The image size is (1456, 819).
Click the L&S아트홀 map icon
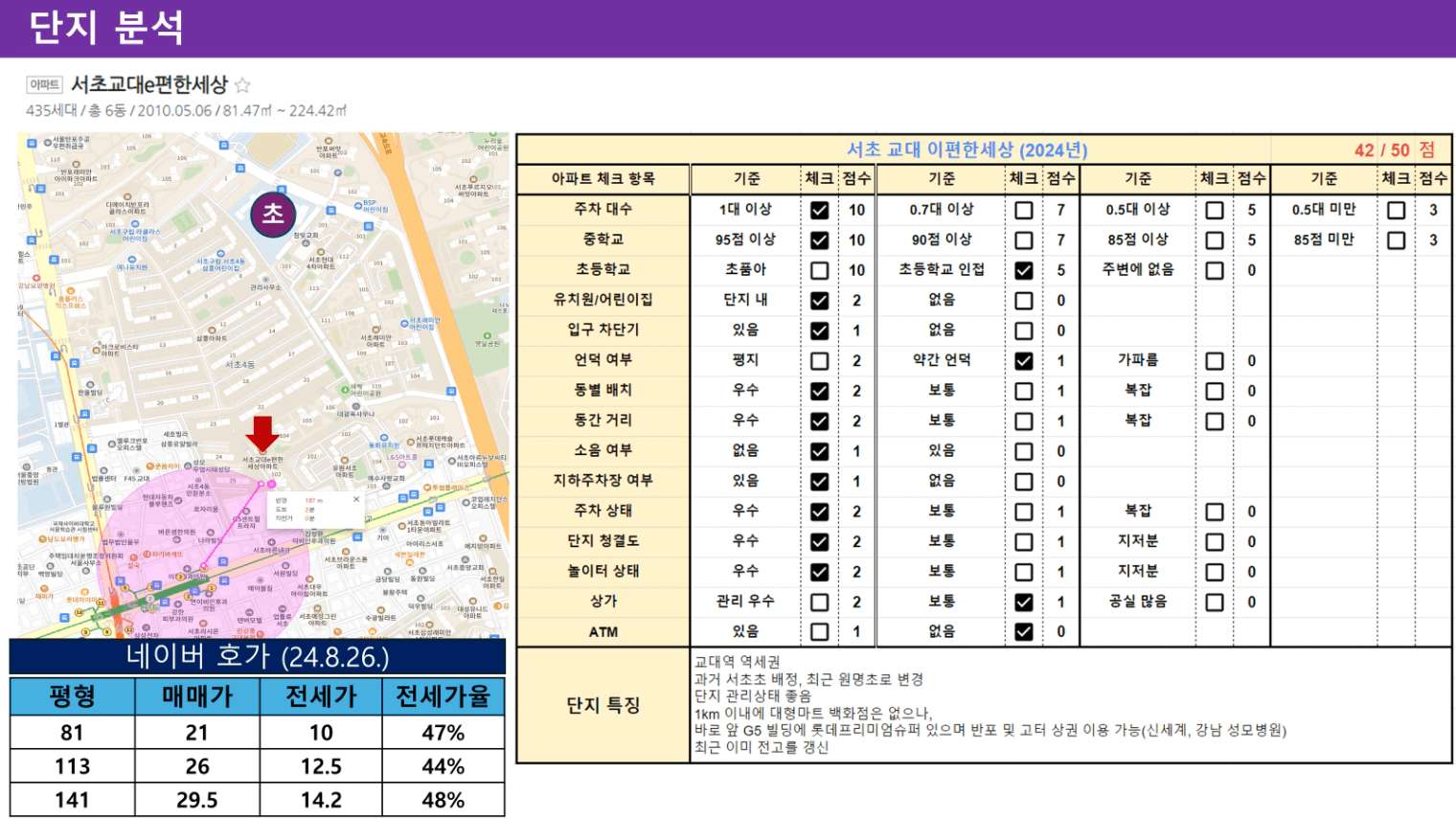[x=402, y=465]
